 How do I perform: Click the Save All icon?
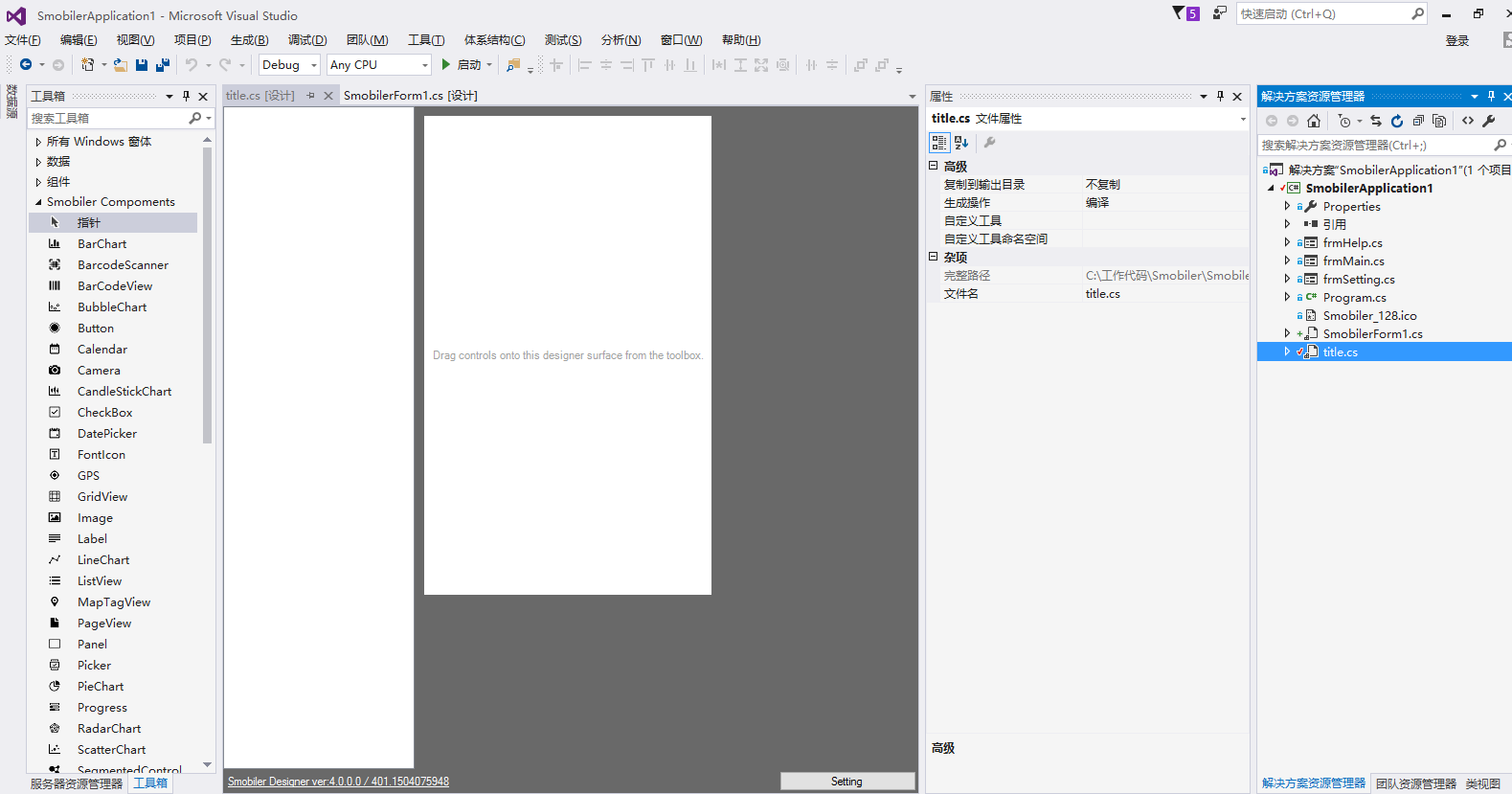163,64
